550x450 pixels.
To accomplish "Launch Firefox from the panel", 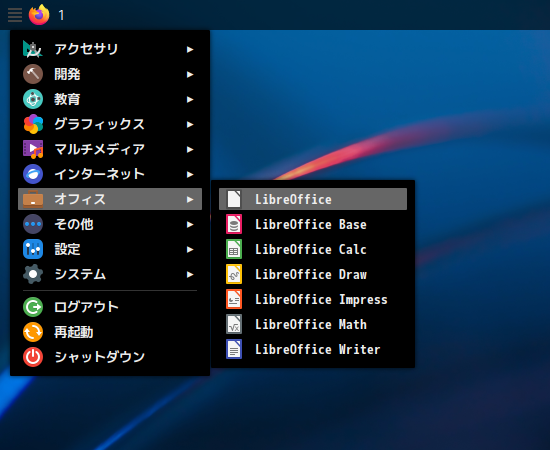I will coord(39,15).
